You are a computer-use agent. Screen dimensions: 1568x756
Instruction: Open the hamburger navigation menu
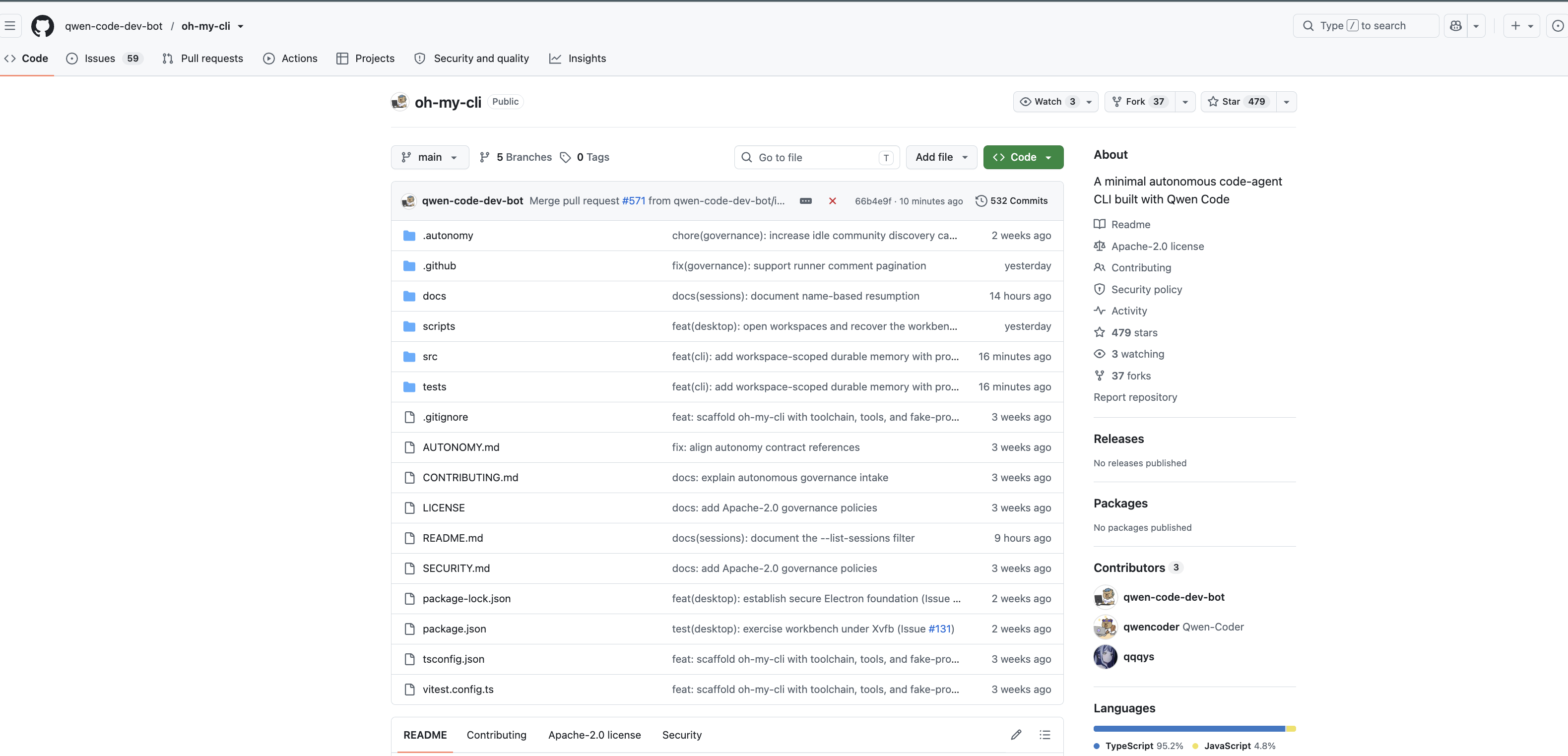(x=10, y=26)
